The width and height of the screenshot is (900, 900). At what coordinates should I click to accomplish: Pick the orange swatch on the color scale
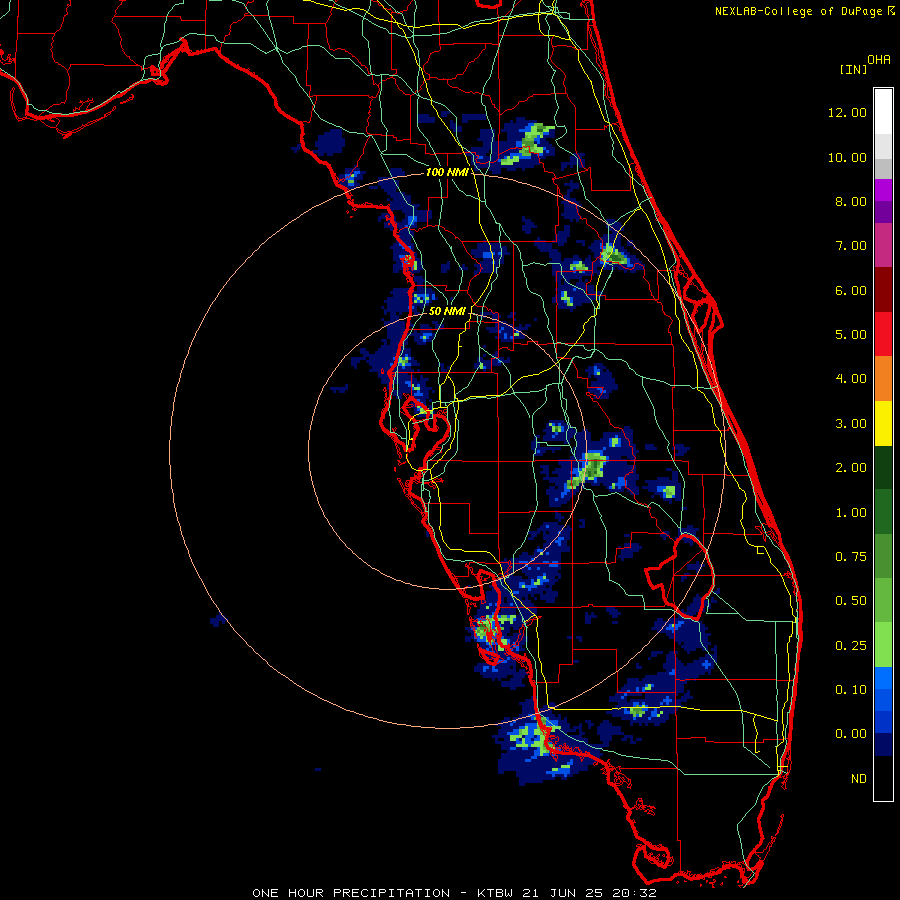click(883, 378)
